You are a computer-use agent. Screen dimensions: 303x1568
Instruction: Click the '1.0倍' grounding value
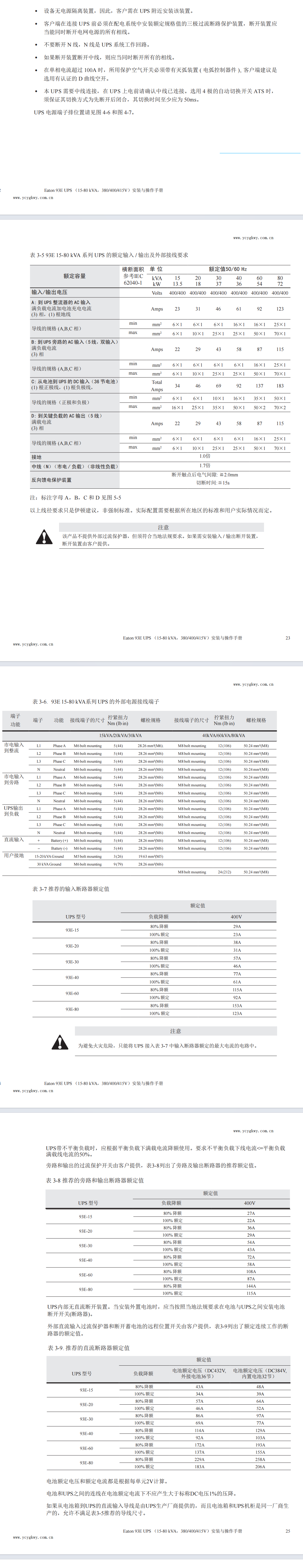pos(205,456)
